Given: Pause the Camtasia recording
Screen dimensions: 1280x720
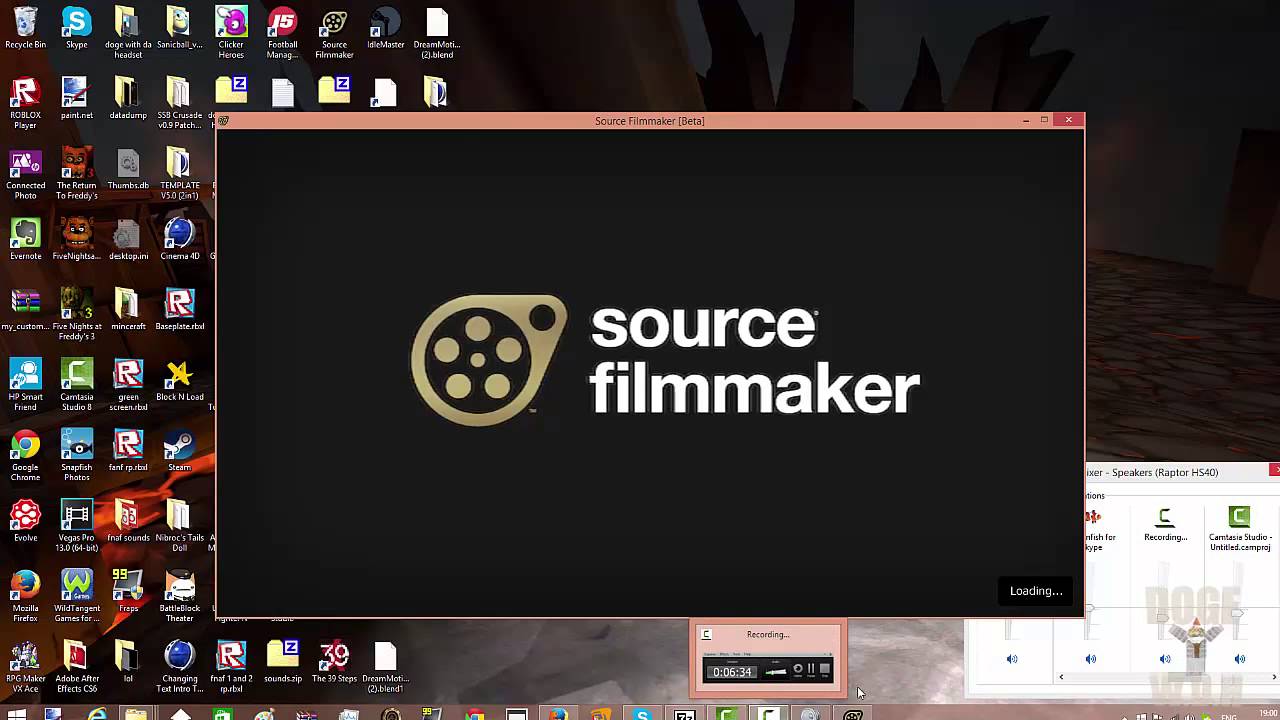Looking at the screenshot, I should [x=811, y=669].
